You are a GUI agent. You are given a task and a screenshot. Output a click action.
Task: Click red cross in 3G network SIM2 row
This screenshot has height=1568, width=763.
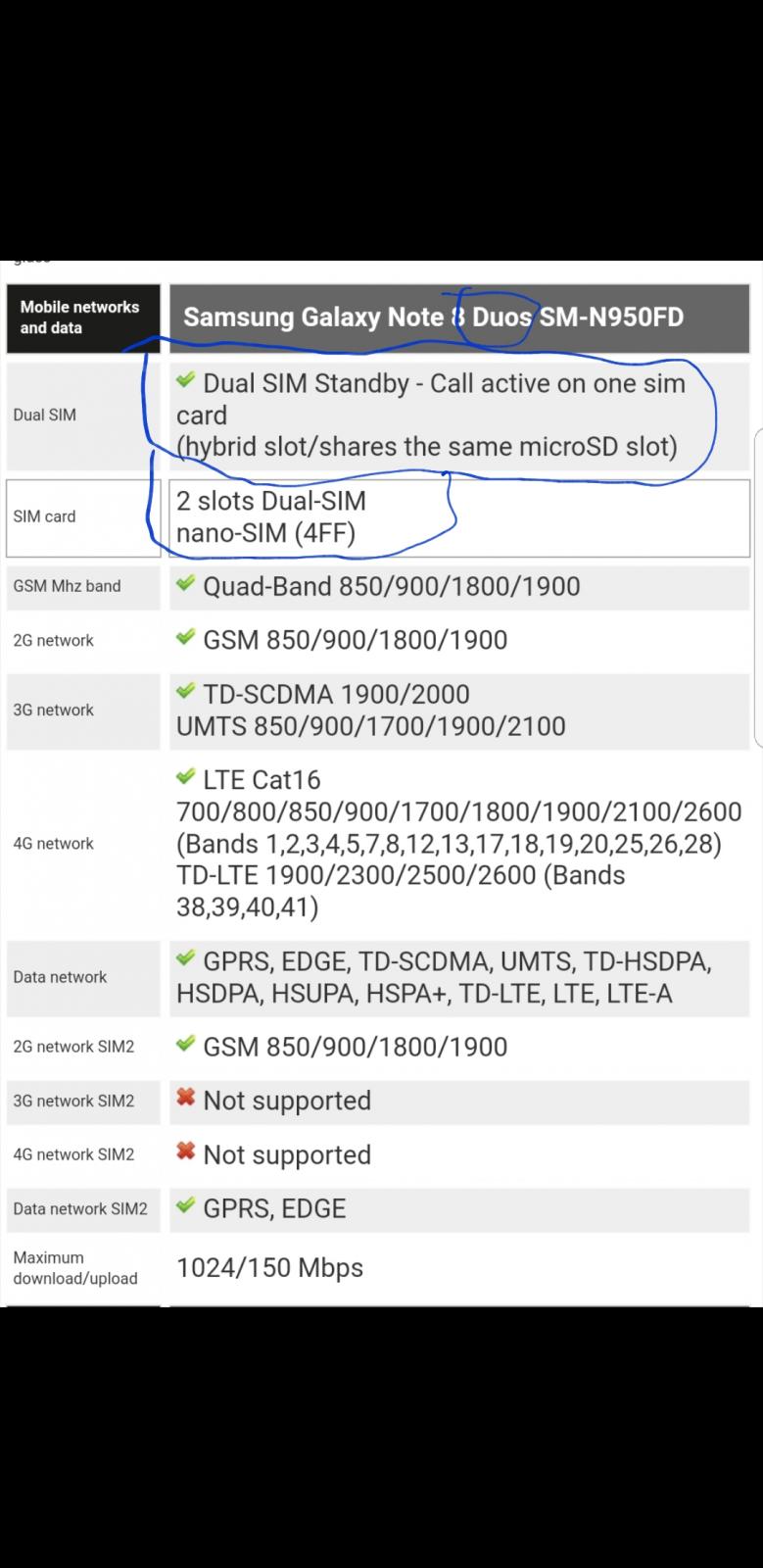pos(186,1098)
